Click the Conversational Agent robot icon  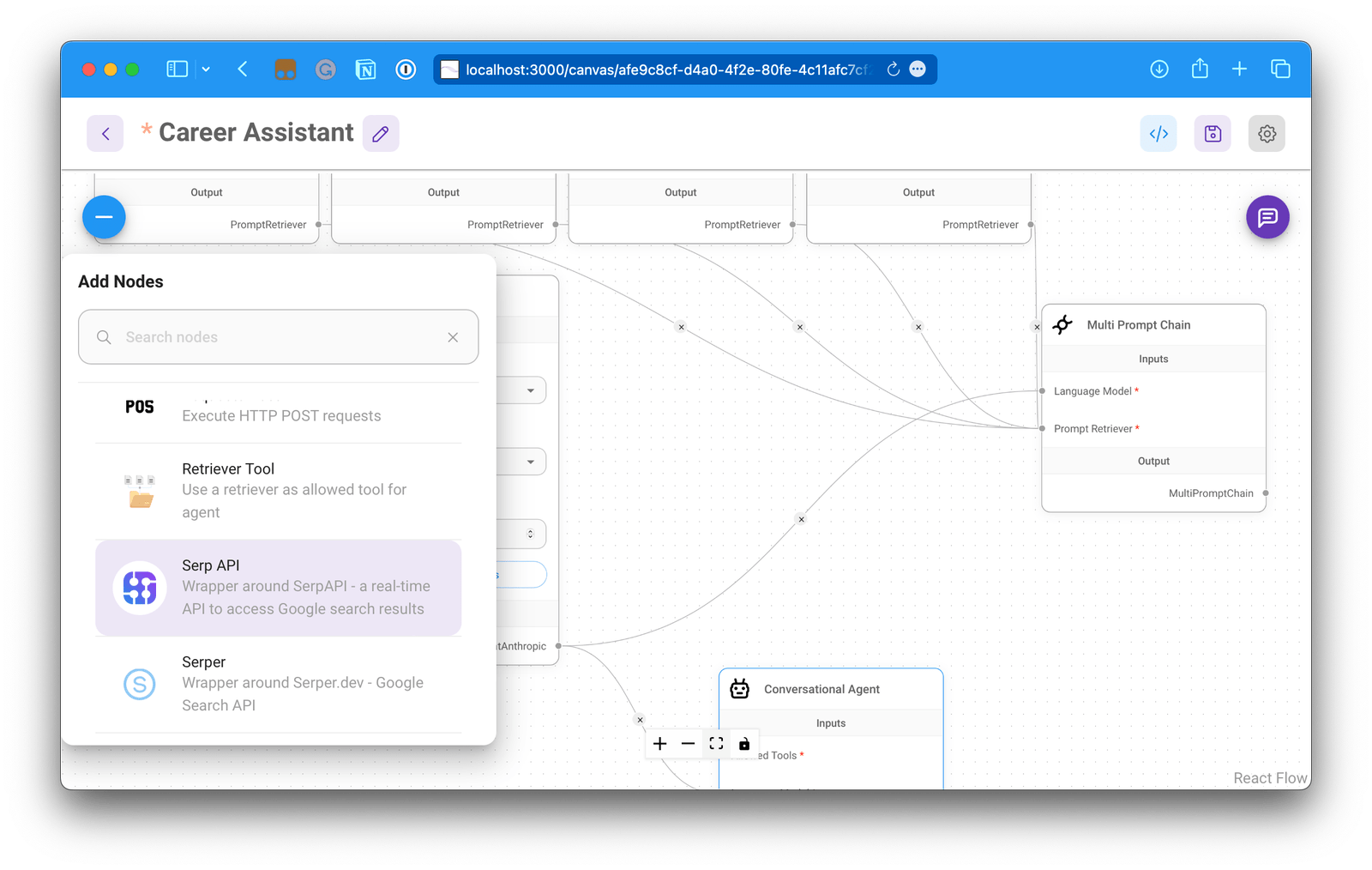coord(739,688)
